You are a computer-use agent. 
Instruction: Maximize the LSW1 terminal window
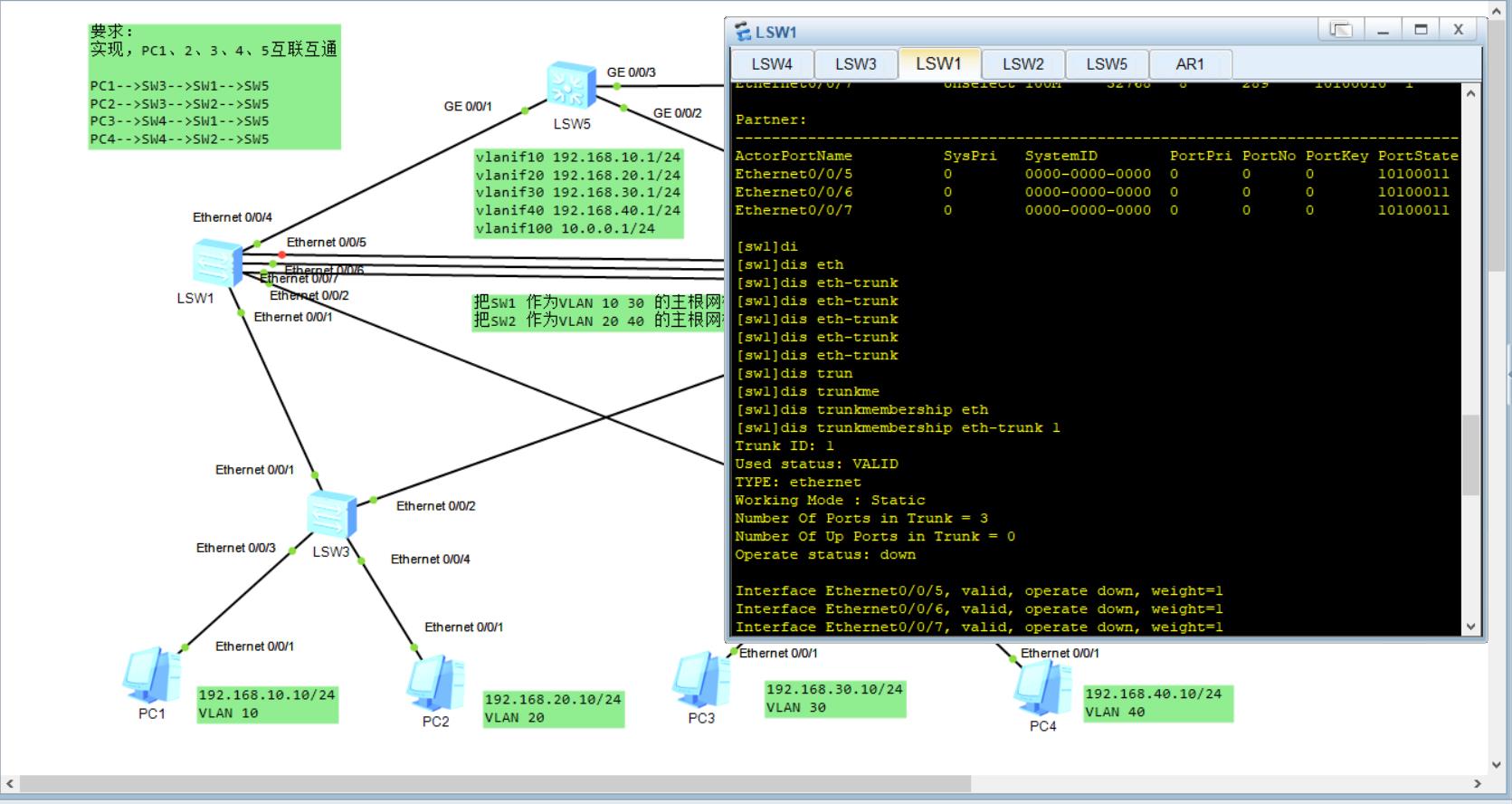click(x=1421, y=30)
